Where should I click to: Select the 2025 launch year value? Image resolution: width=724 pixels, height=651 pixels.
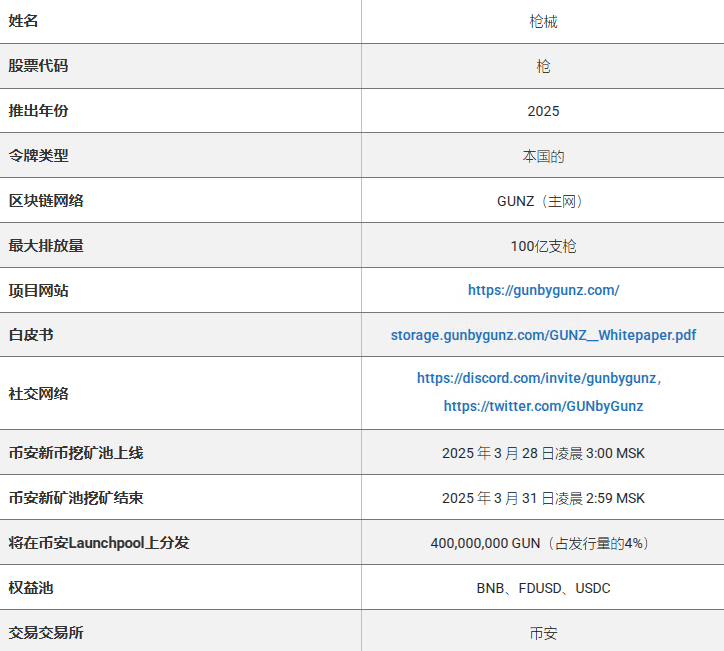(543, 111)
